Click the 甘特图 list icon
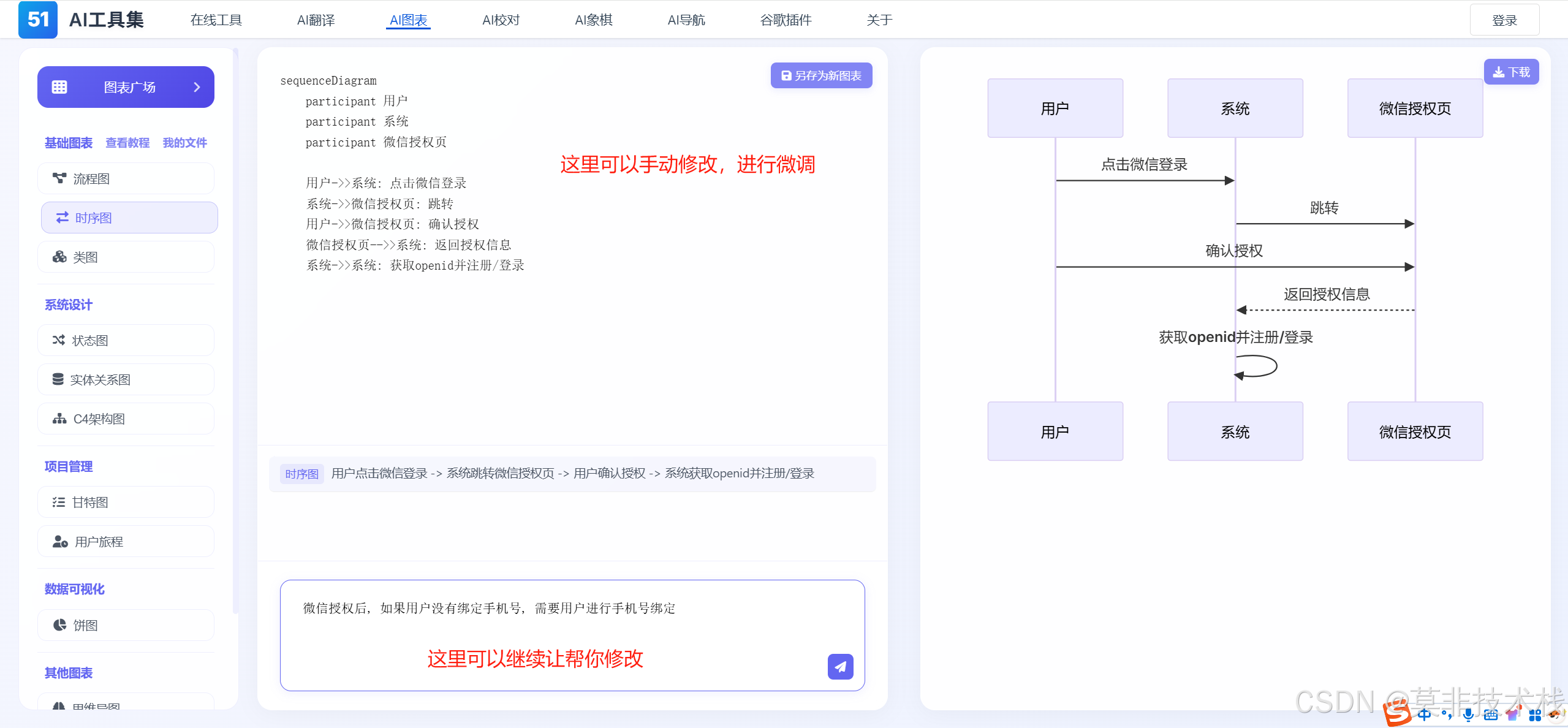The width and height of the screenshot is (1568, 728). tap(59, 502)
